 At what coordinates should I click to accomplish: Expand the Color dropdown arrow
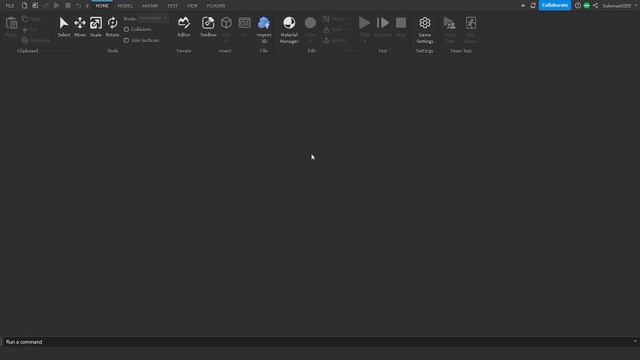click(x=310, y=41)
